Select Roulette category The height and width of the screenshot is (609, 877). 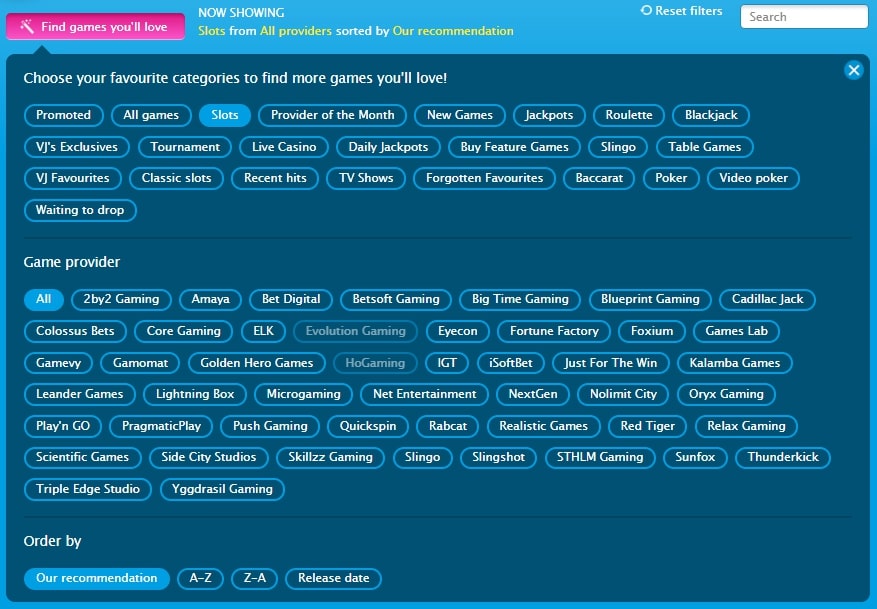(629, 115)
